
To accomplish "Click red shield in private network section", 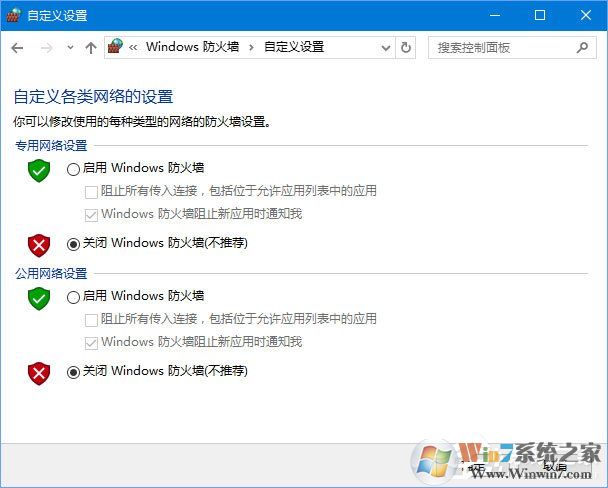I will tap(39, 245).
